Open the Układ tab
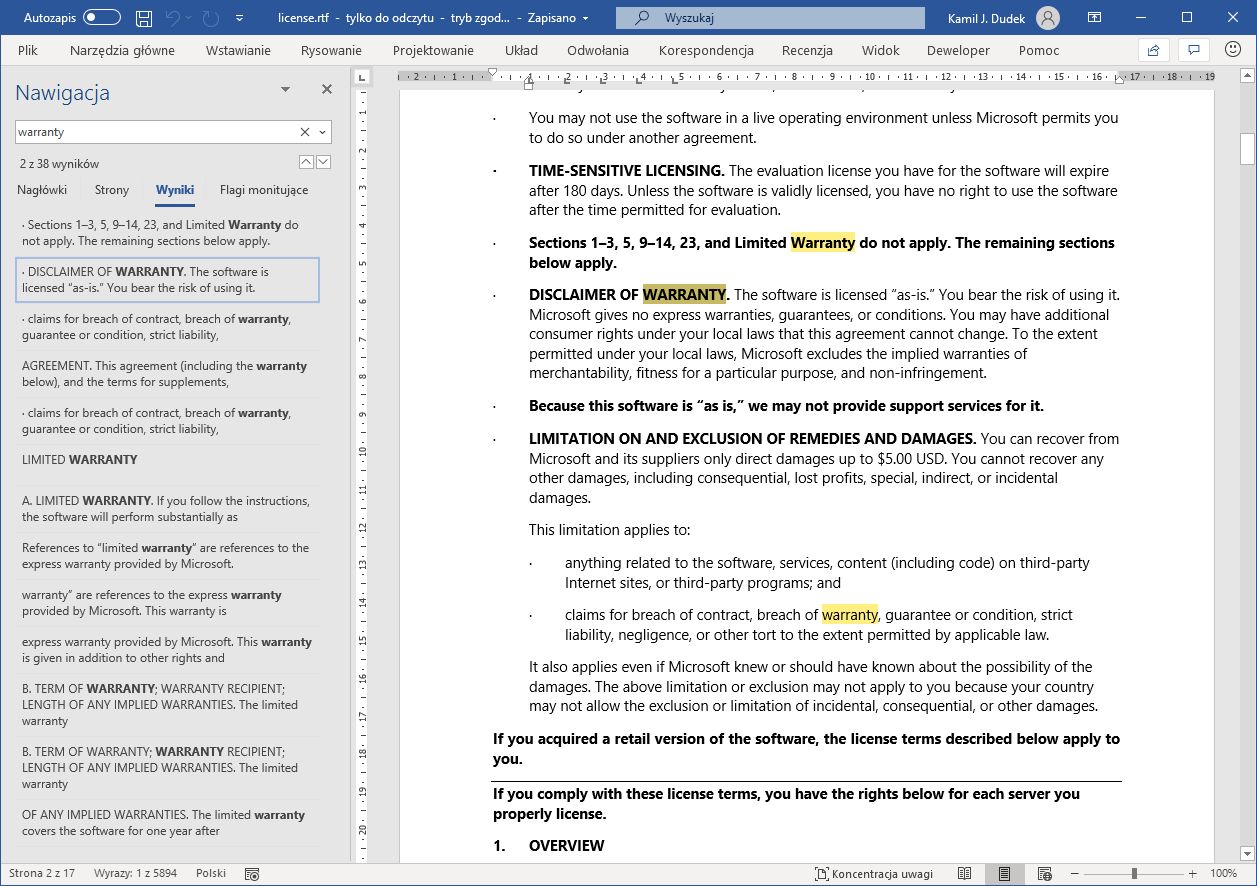Image resolution: width=1257 pixels, height=886 pixels. click(521, 50)
